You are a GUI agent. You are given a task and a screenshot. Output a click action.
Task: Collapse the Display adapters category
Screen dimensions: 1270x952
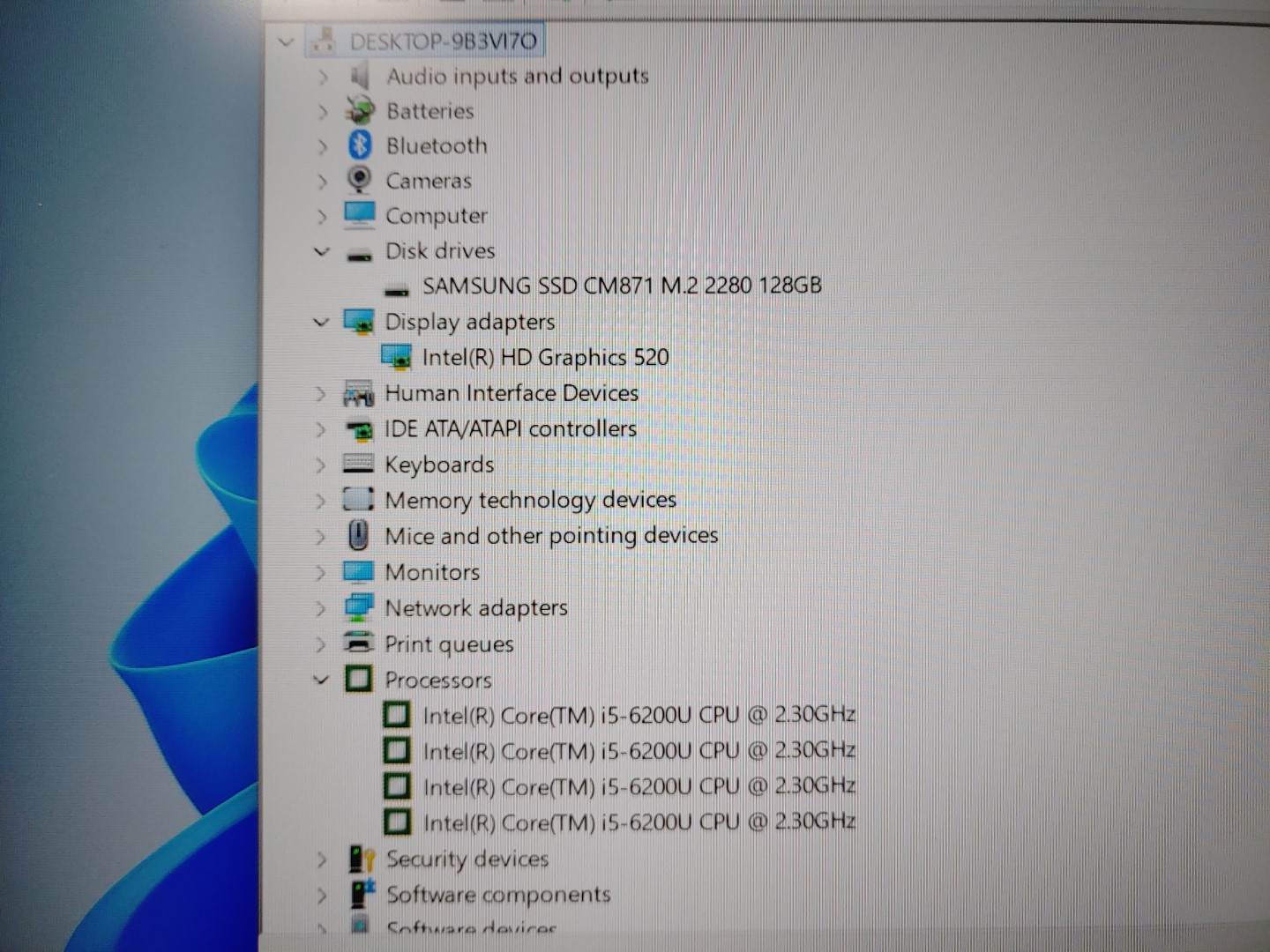pyautogui.click(x=321, y=322)
